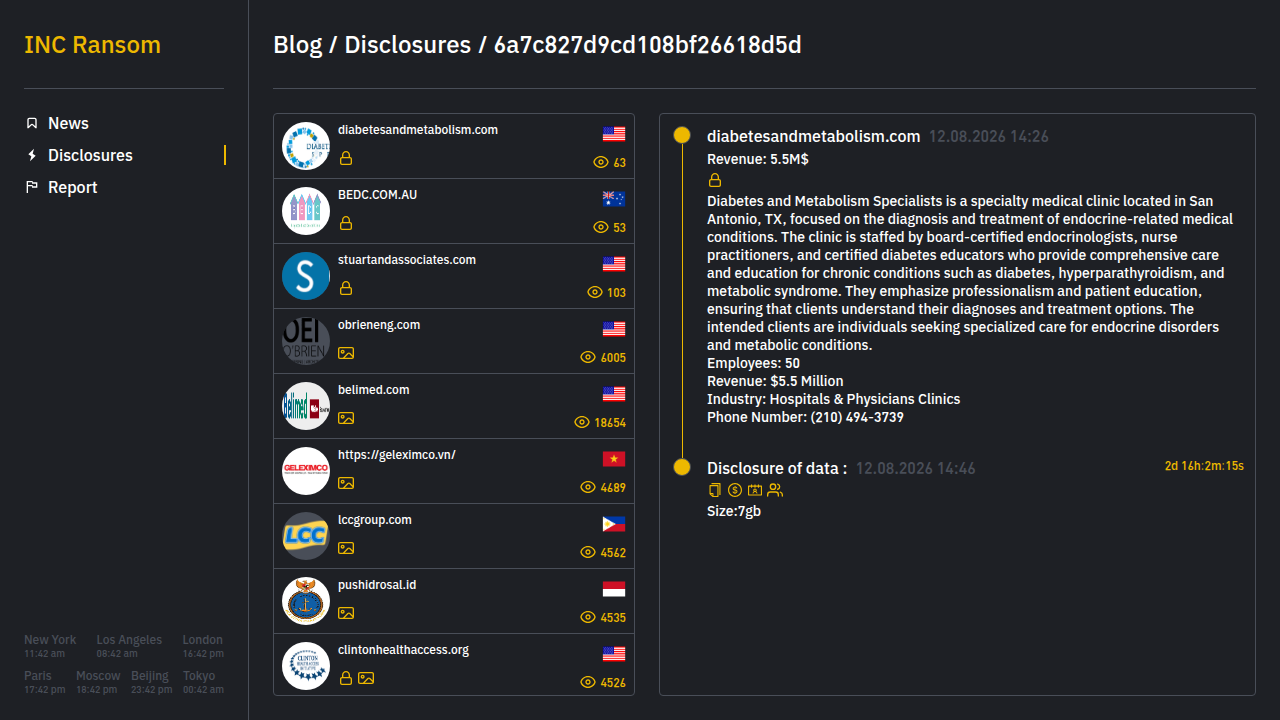Click the dollar coin icon under Disclosure of data
The width and height of the screenshot is (1280, 720).
click(735, 490)
